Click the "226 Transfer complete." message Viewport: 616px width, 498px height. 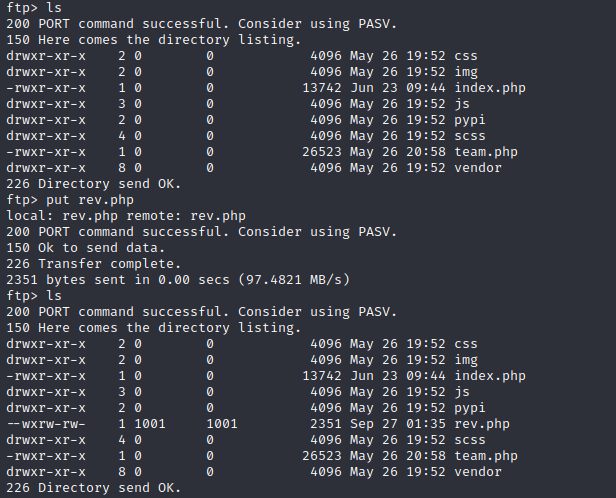(90, 263)
